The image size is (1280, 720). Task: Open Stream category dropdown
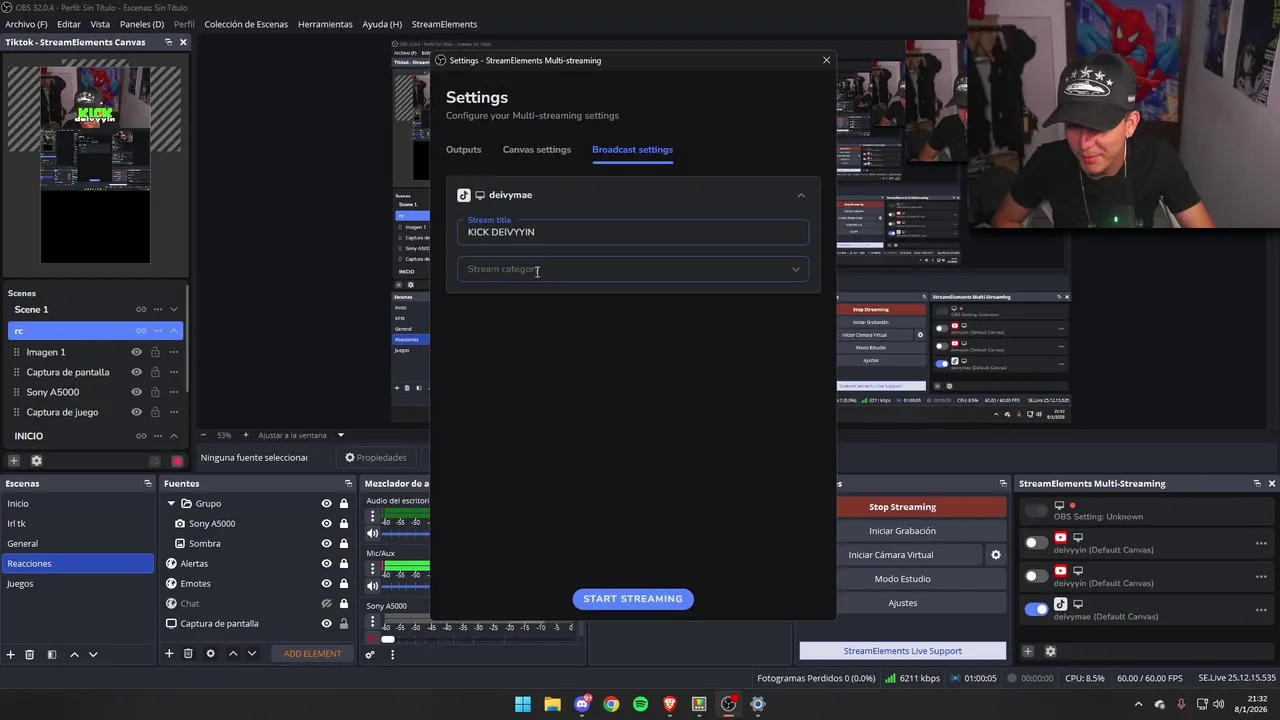[633, 269]
